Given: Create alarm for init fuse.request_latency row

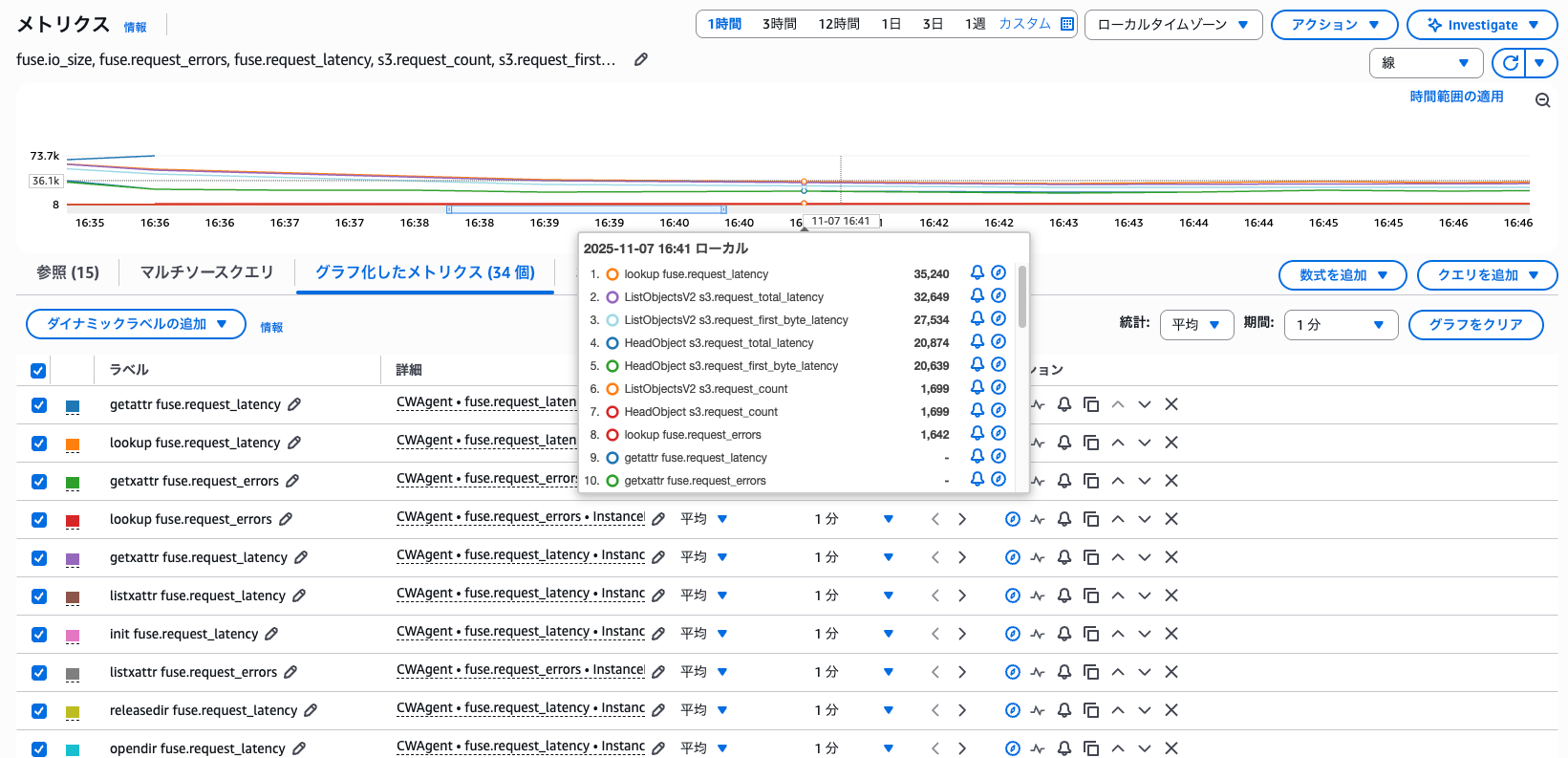Looking at the screenshot, I should [1064, 634].
